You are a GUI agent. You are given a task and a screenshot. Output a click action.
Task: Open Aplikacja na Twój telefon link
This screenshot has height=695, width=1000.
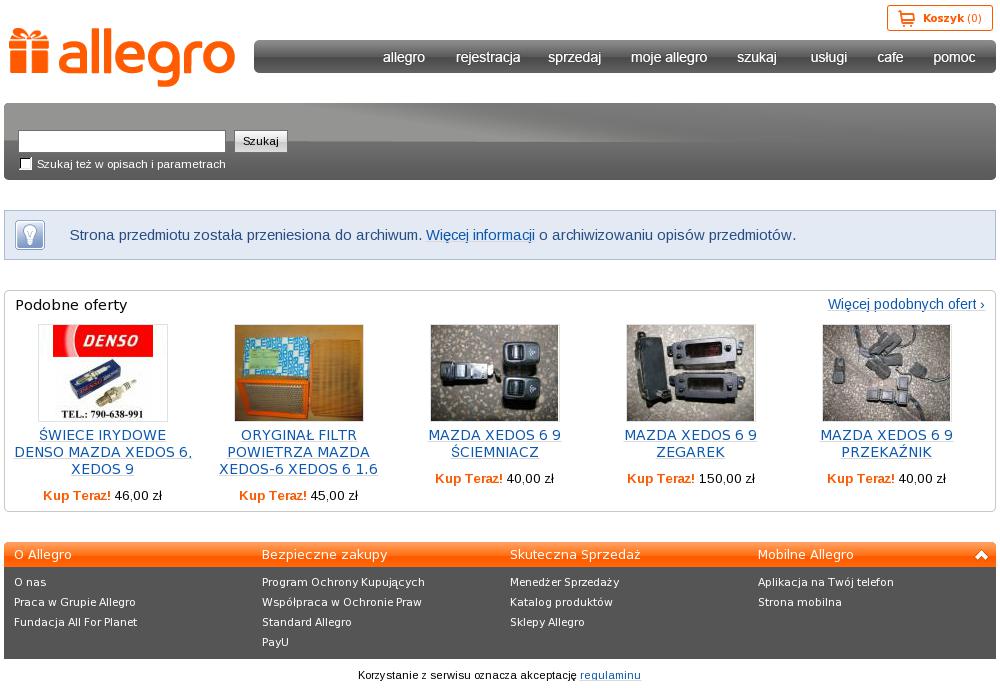[x=826, y=582]
